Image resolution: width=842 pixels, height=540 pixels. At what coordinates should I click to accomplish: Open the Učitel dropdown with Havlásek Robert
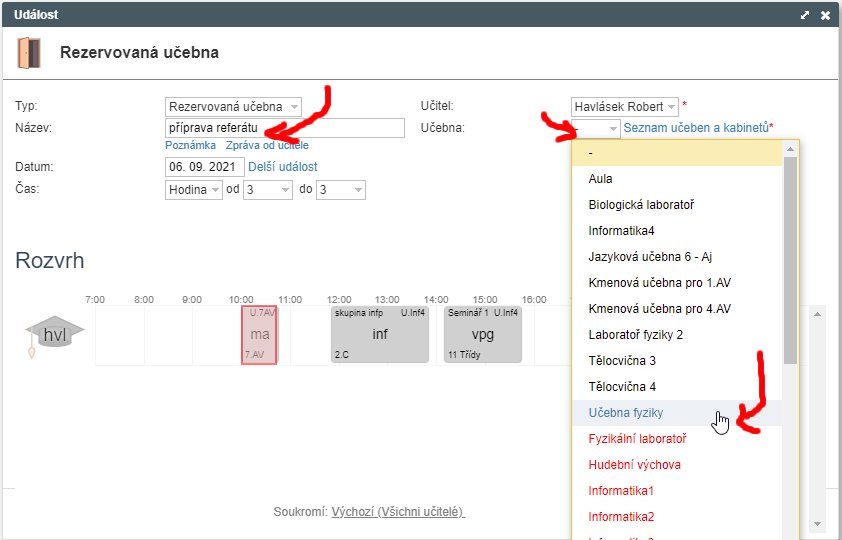[625, 106]
